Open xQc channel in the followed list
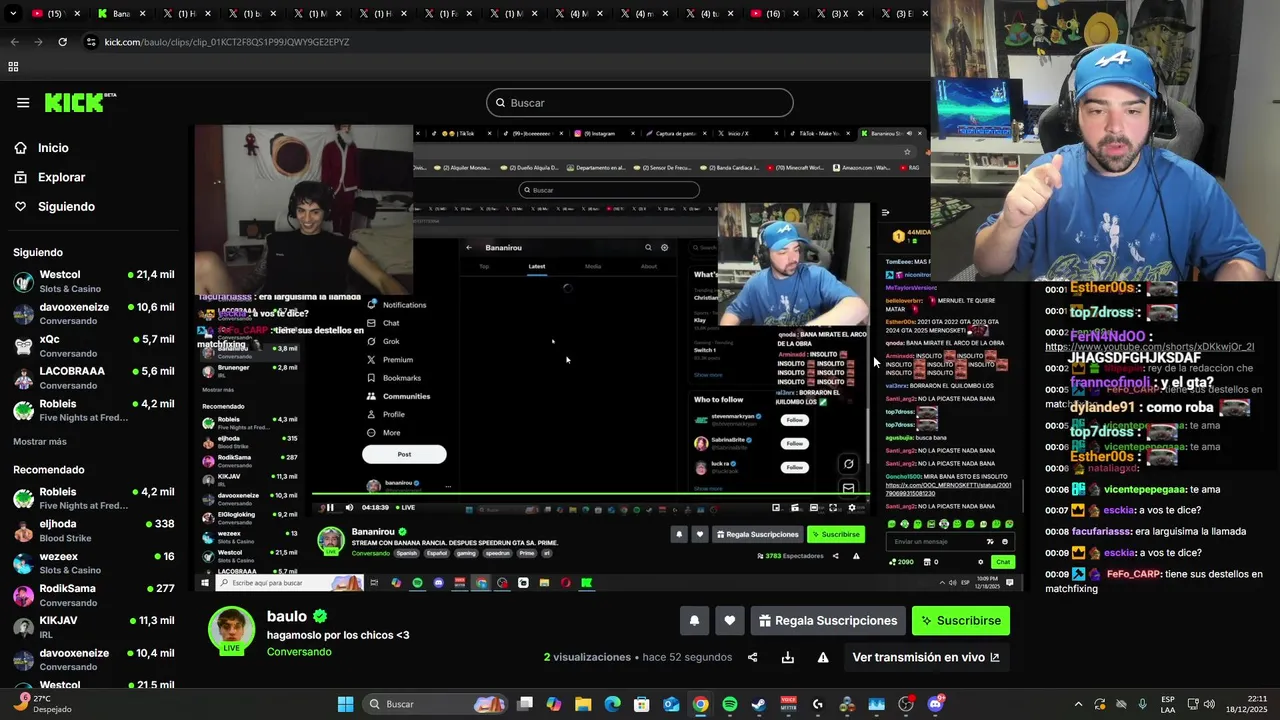 pos(93,346)
